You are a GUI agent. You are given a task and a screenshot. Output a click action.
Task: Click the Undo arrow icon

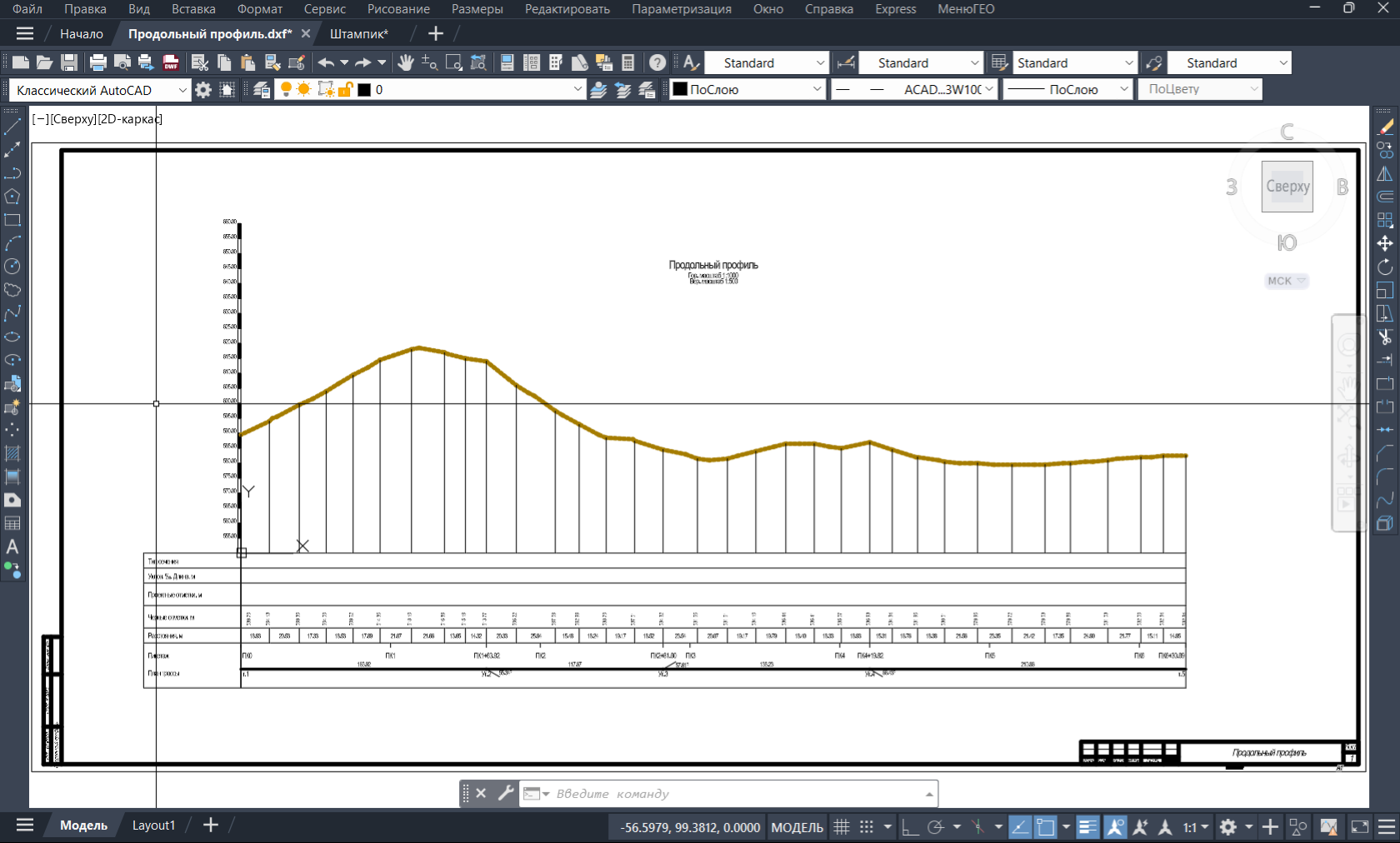[x=326, y=62]
